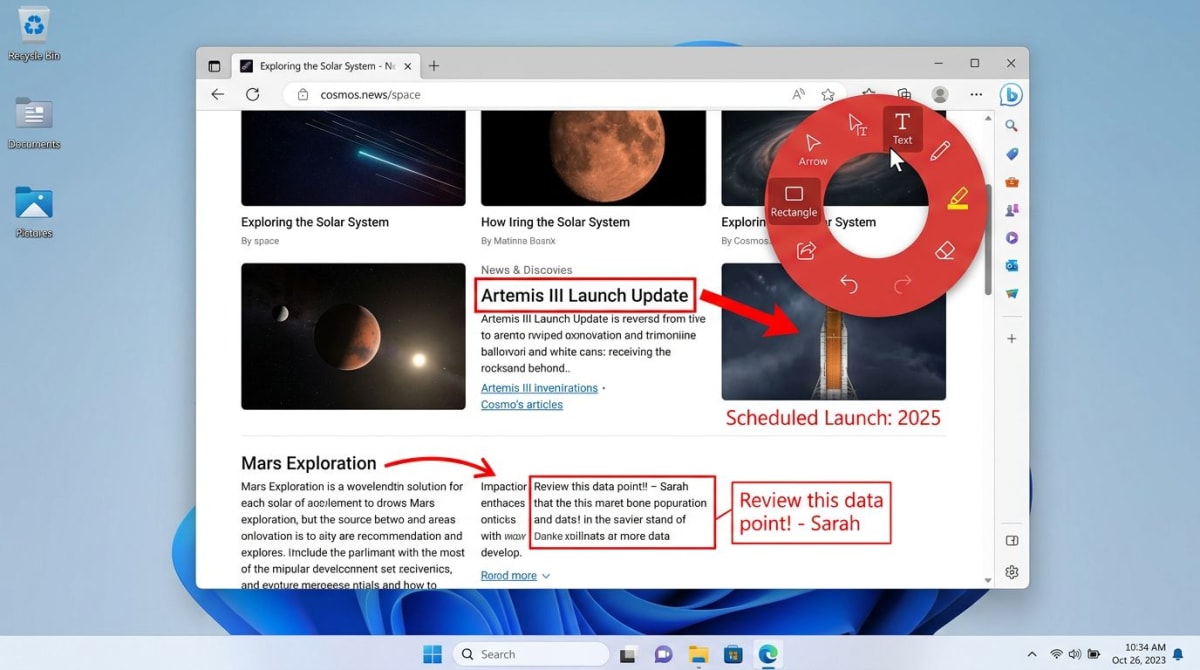
Task: Add a sidebar app with plus button
Action: [x=1012, y=339]
